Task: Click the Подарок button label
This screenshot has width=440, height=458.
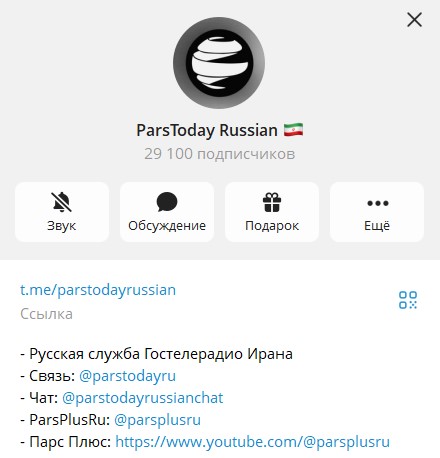Action: (272, 226)
